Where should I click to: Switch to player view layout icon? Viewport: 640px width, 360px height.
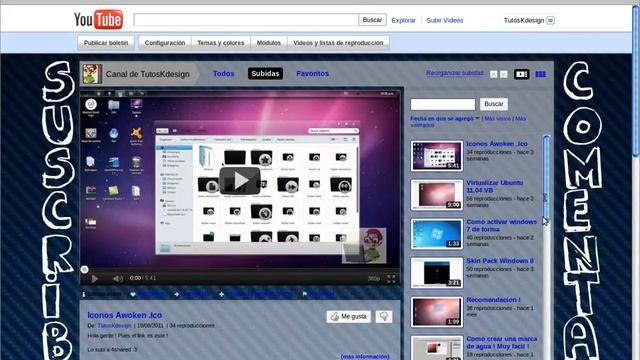tap(521, 74)
